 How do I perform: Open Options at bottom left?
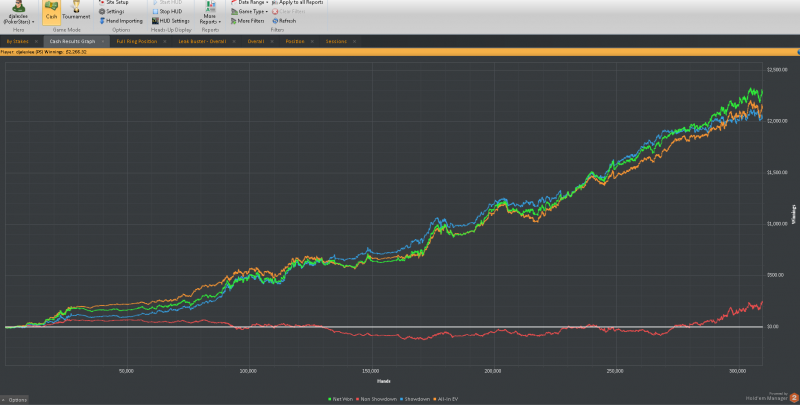[x=17, y=399]
